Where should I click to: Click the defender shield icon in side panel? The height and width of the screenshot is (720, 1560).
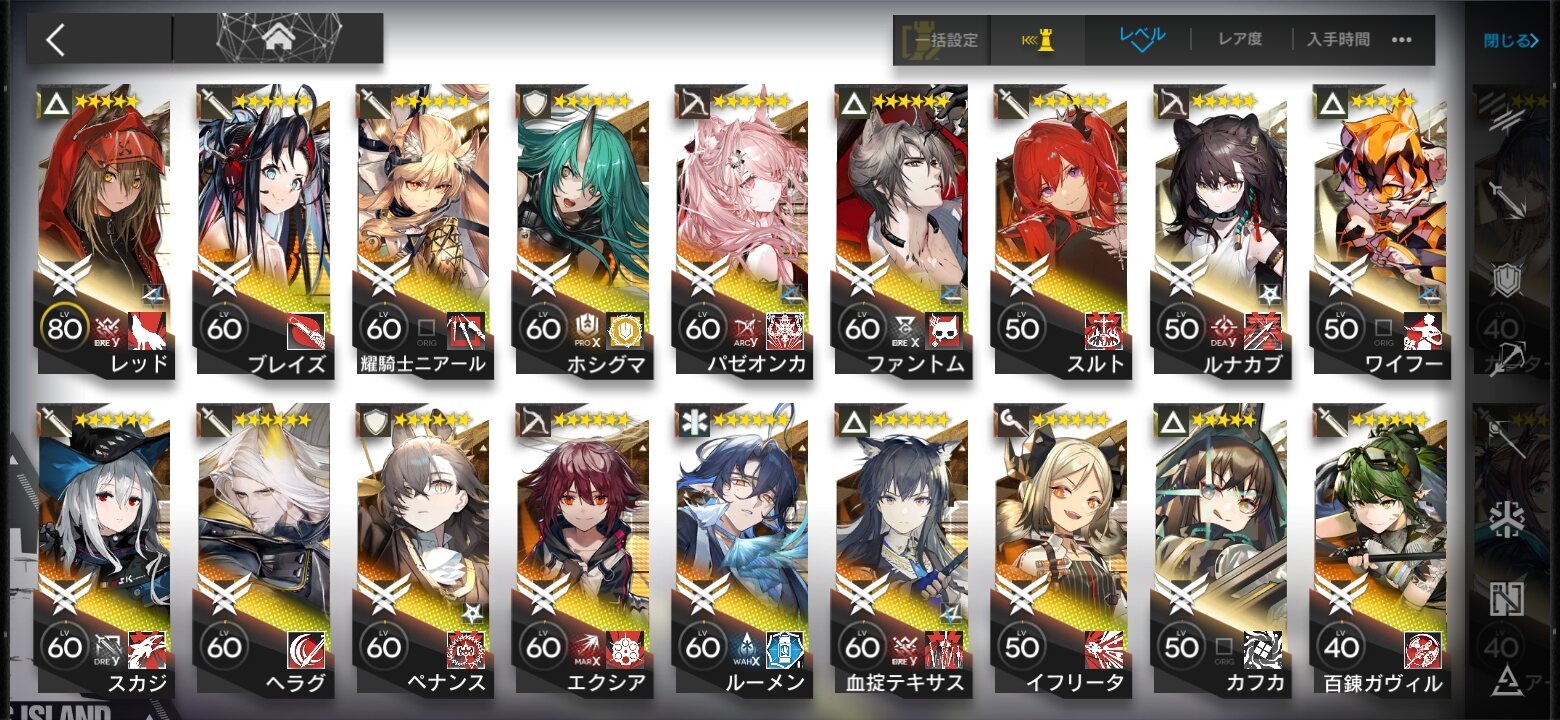1506,279
